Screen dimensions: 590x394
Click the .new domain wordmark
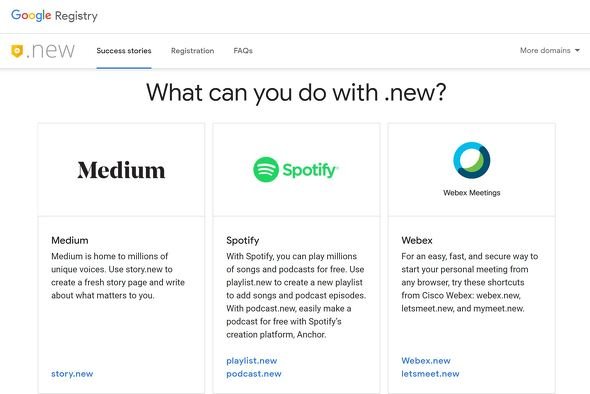(50, 51)
